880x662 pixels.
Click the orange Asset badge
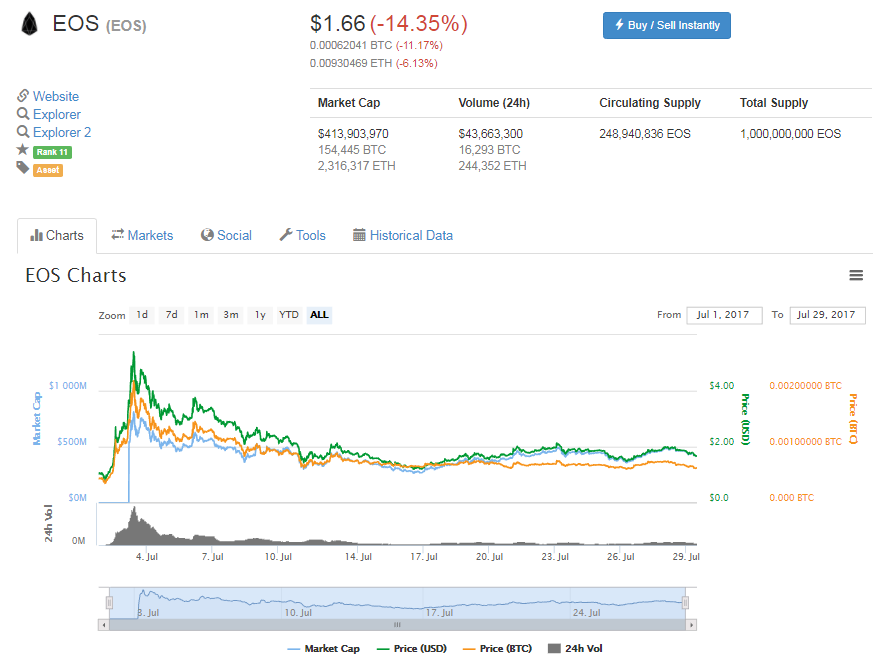[x=48, y=170]
